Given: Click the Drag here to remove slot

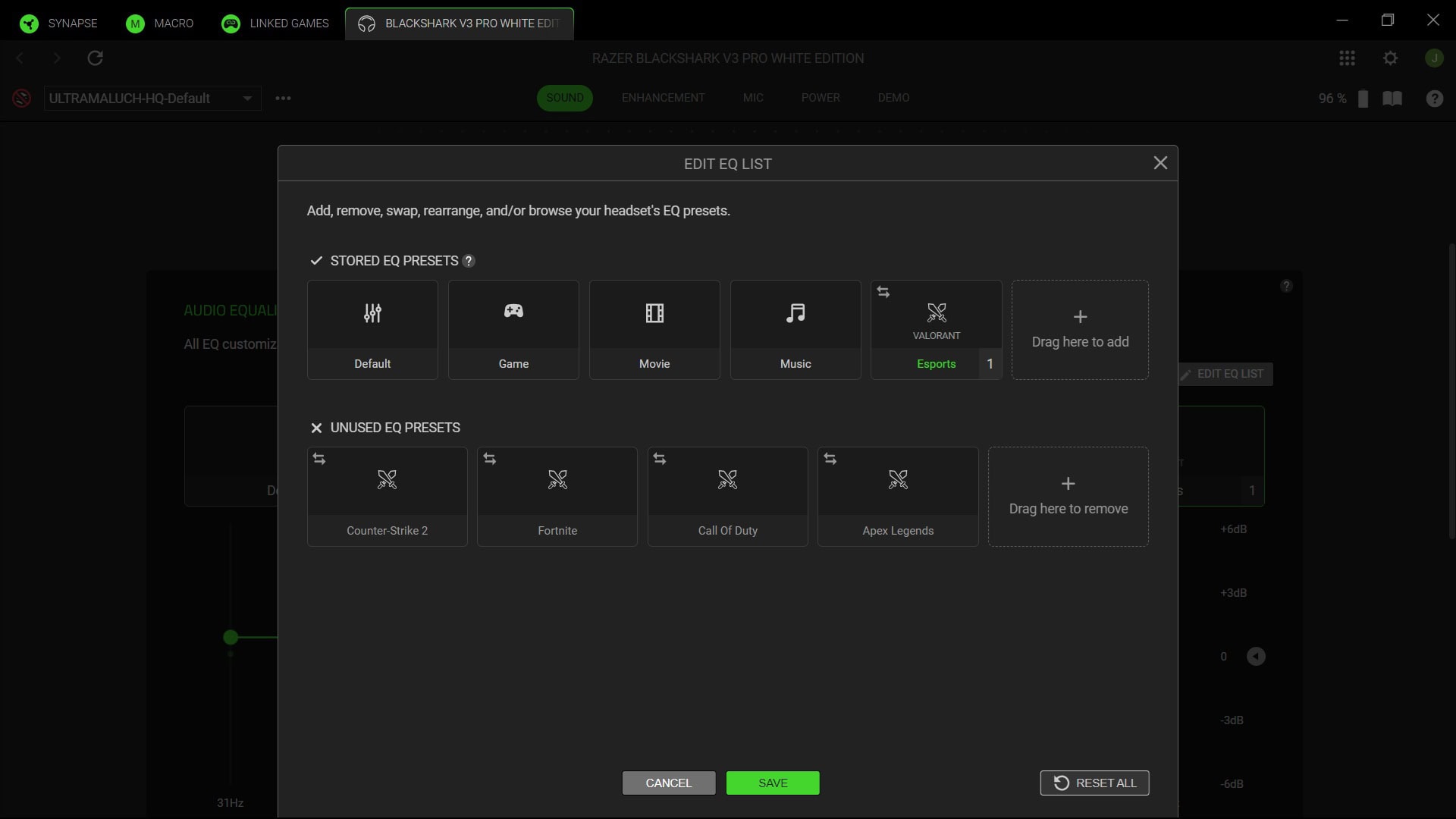Looking at the screenshot, I should pos(1068,497).
